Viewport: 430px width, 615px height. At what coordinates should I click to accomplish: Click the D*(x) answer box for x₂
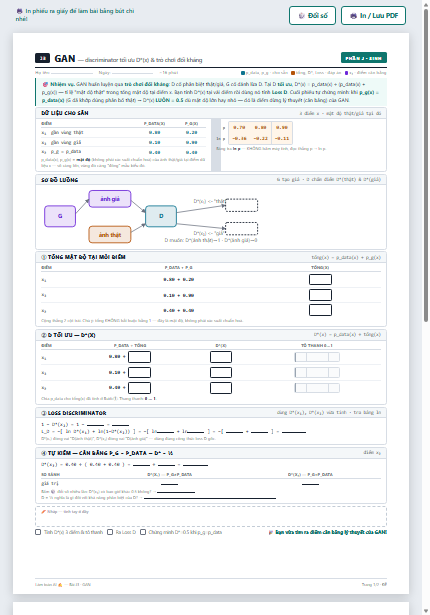(x=221, y=373)
